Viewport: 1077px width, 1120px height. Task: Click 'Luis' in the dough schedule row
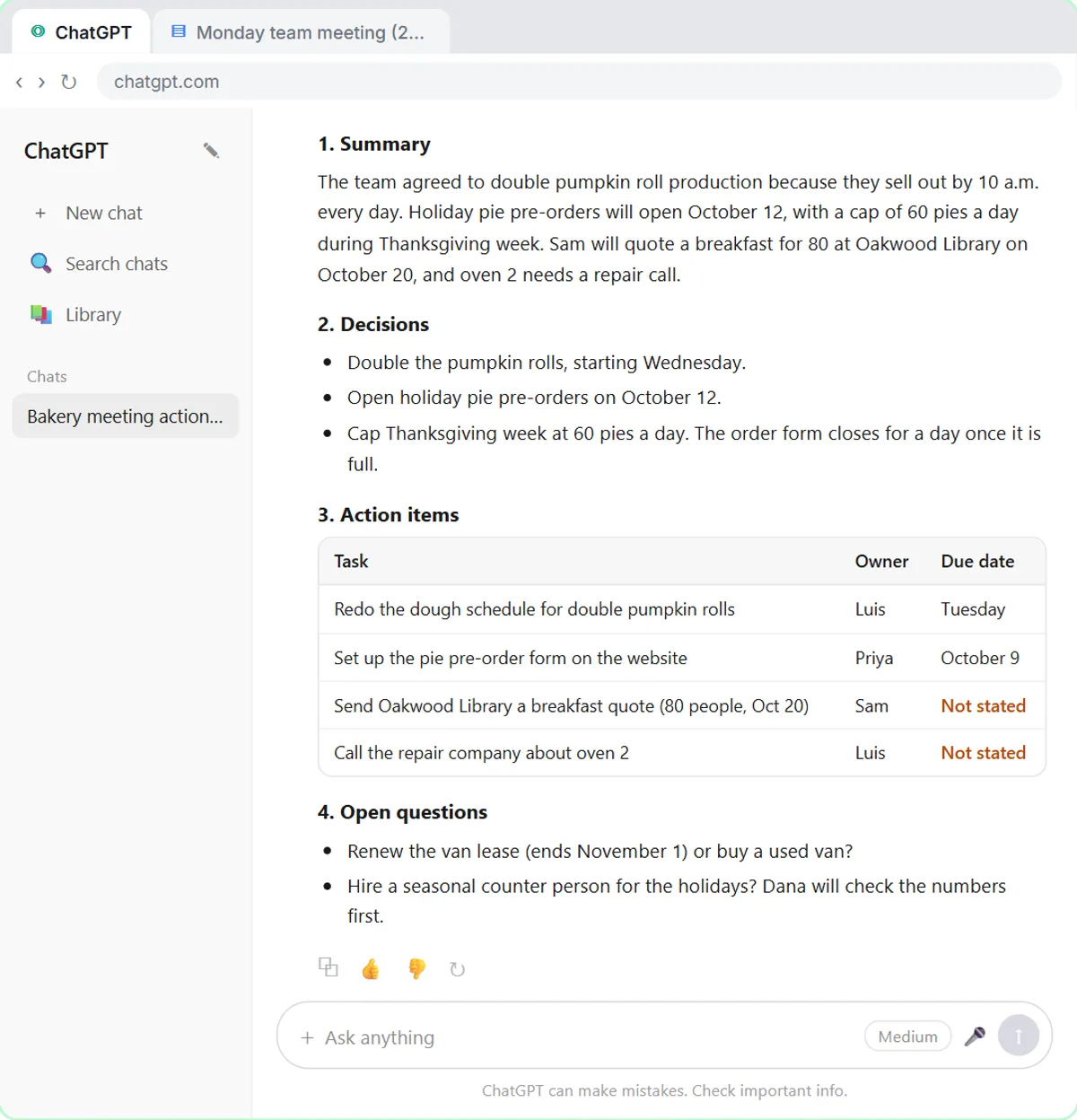(x=870, y=609)
